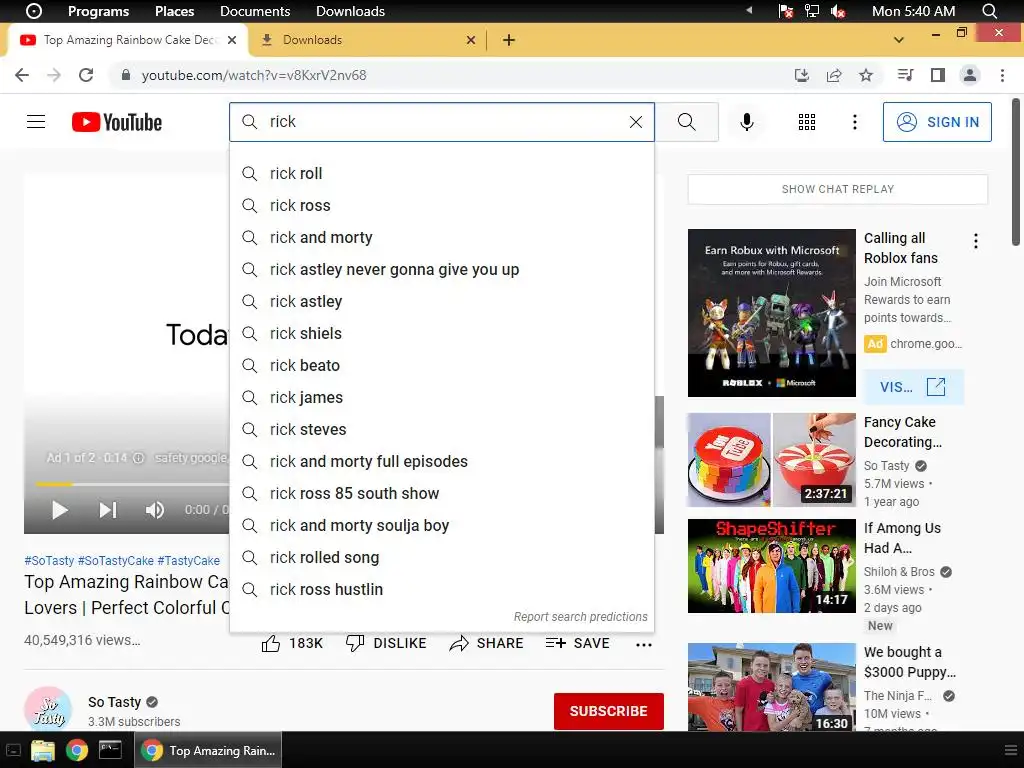Screen dimensions: 1024x768
Task: Choose suggestion rick roll
Action: coord(441,173)
